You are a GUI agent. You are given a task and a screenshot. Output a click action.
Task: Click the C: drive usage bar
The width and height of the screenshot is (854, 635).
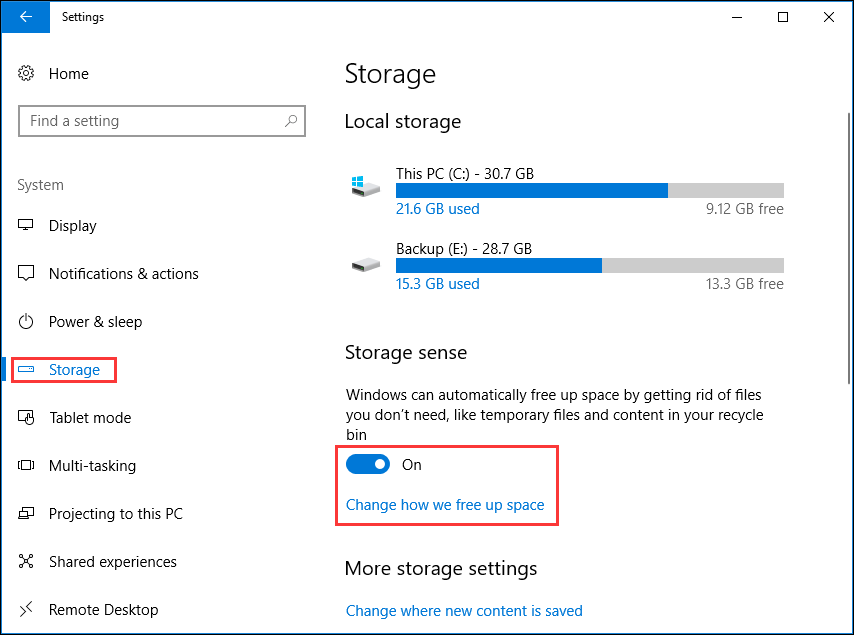(588, 190)
